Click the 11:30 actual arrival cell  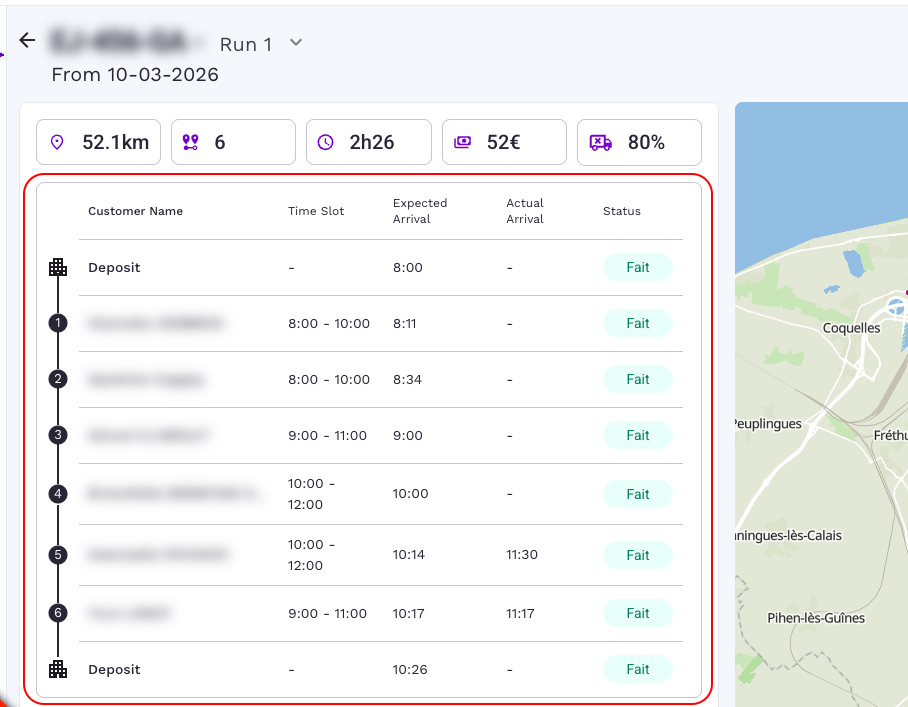tap(523, 555)
